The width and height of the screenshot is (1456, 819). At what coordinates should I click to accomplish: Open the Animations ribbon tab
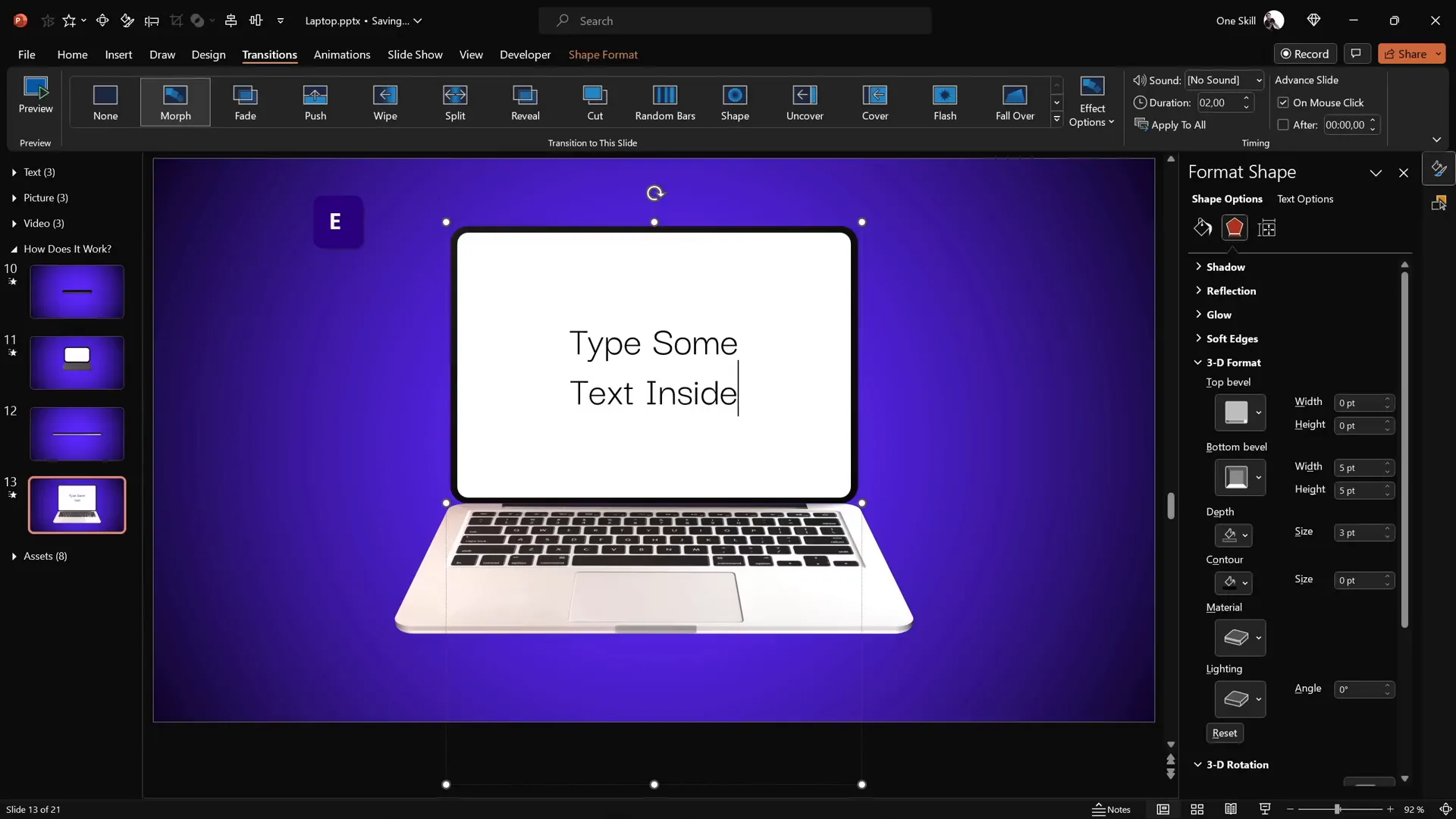pos(342,55)
